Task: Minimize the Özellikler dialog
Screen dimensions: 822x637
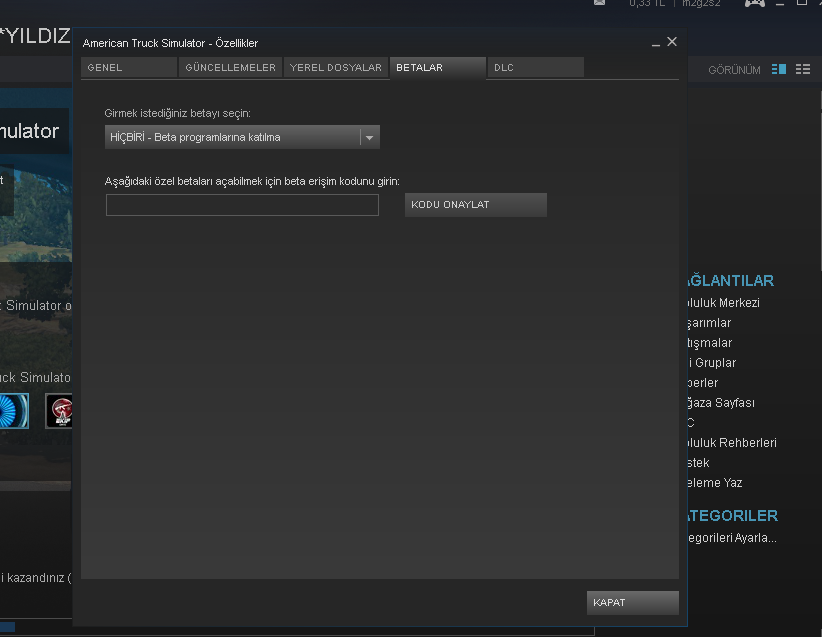Action: (656, 44)
